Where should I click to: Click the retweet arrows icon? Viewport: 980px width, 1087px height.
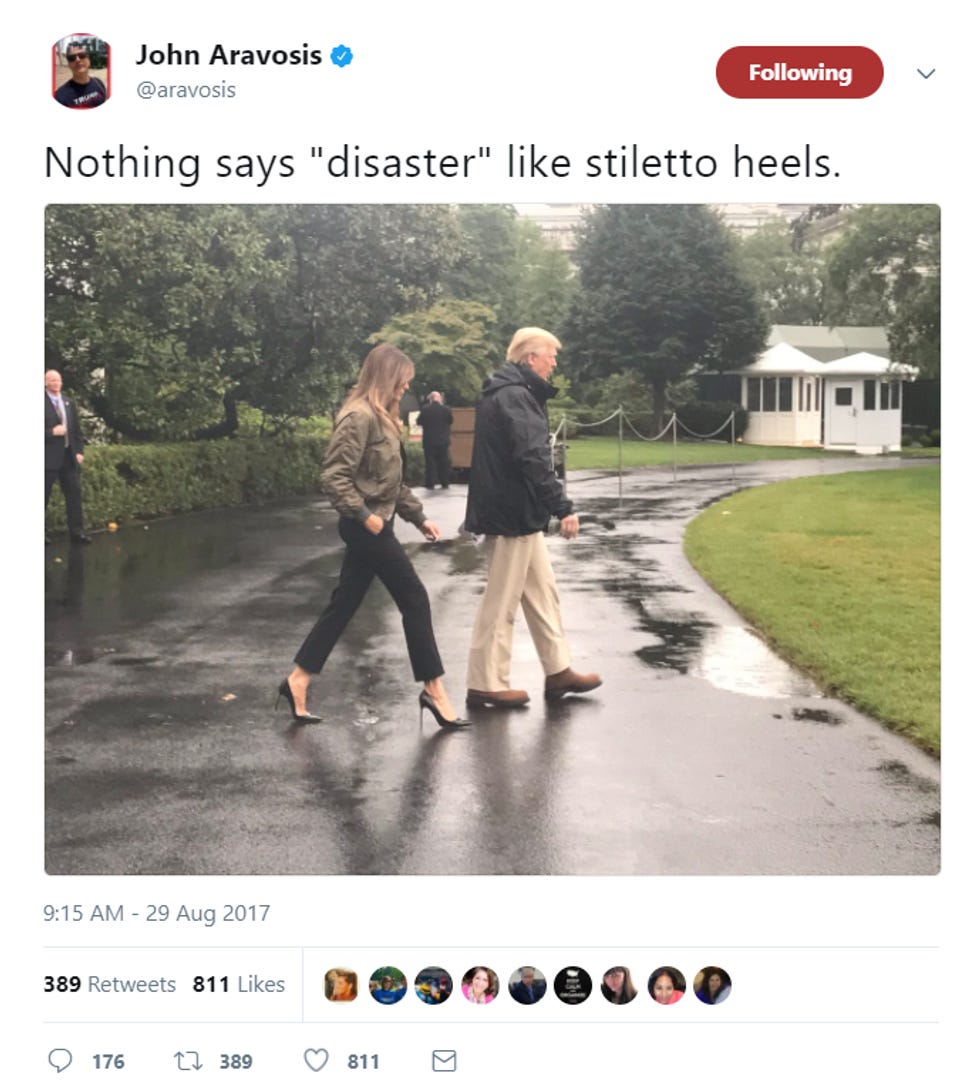click(187, 1061)
